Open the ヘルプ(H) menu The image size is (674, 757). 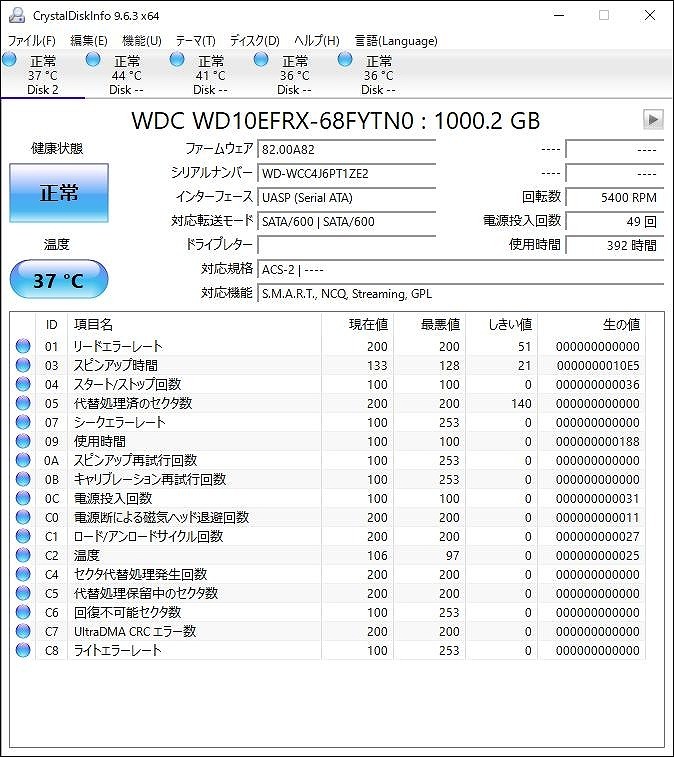(x=317, y=41)
